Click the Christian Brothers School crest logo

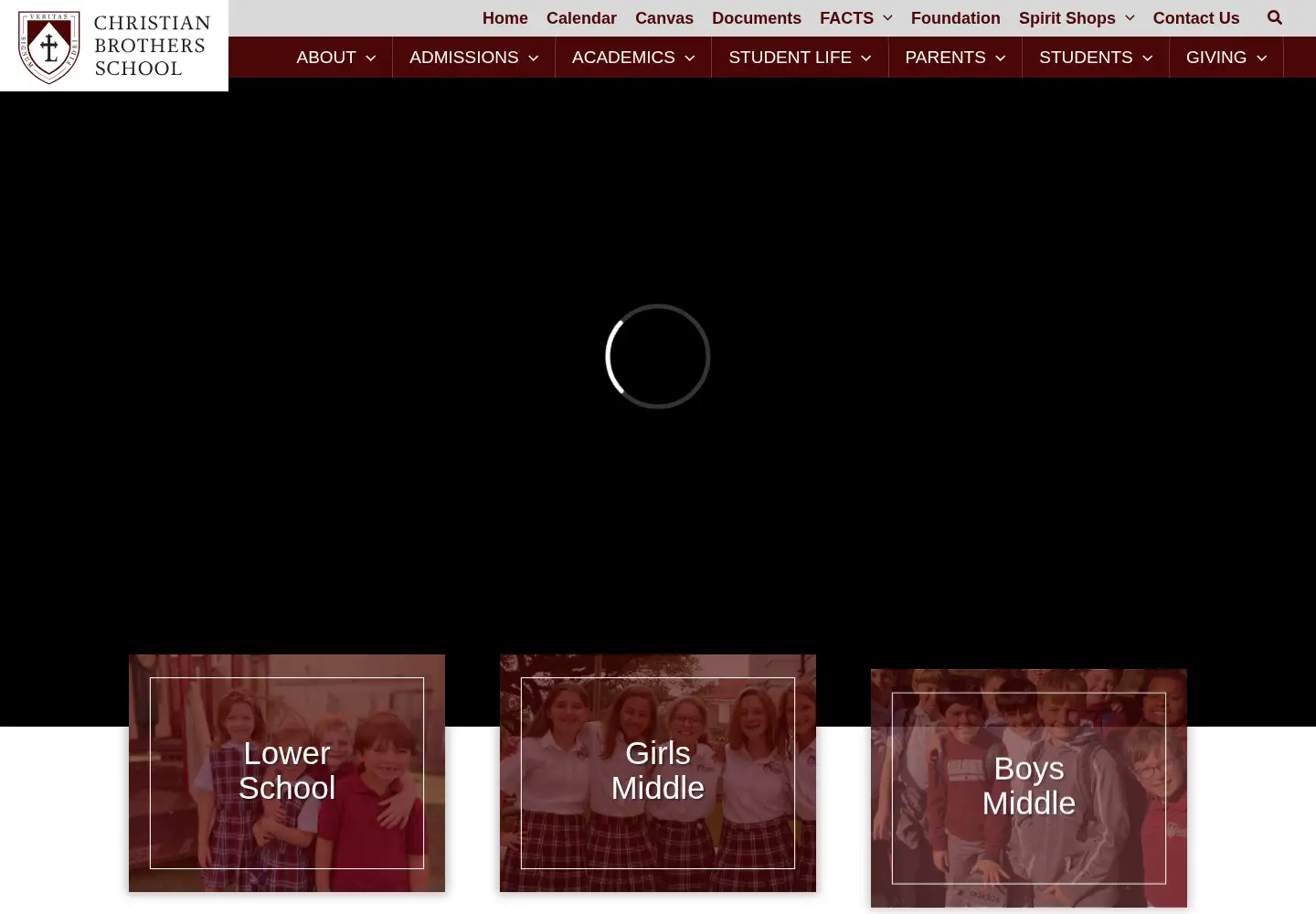coord(49,48)
